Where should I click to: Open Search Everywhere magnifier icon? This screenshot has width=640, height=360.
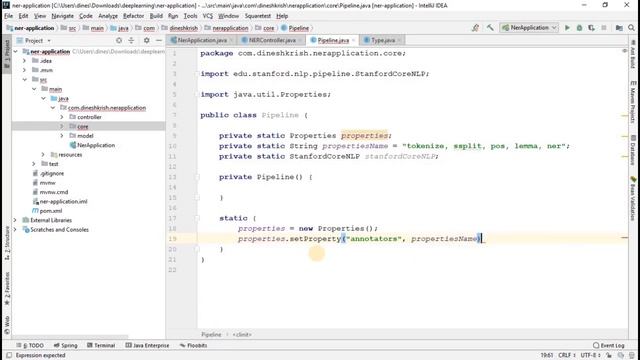click(x=631, y=28)
